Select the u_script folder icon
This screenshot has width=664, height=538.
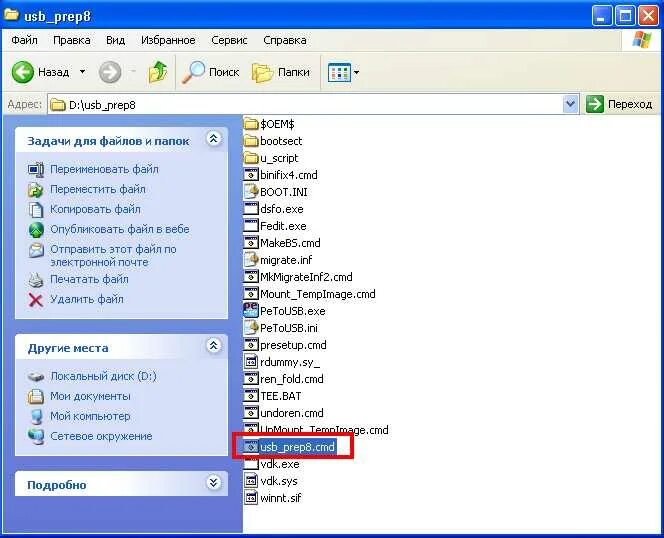point(251,158)
